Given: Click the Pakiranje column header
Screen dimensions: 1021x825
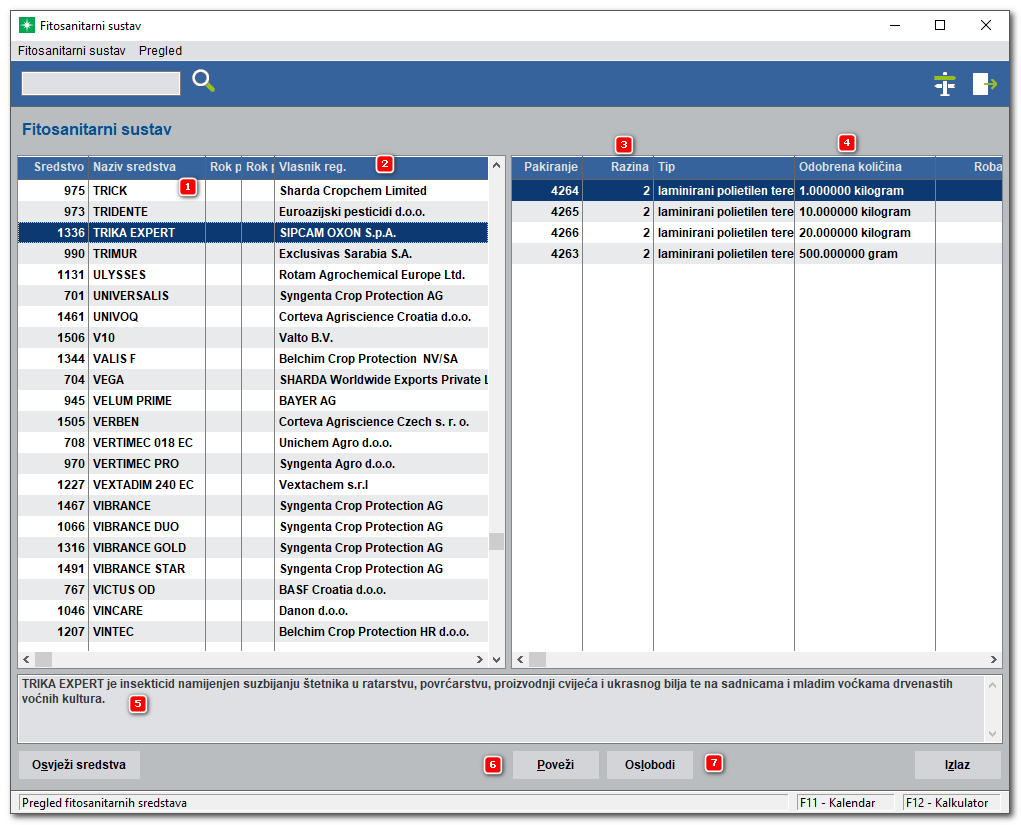Looking at the screenshot, I should point(547,167).
